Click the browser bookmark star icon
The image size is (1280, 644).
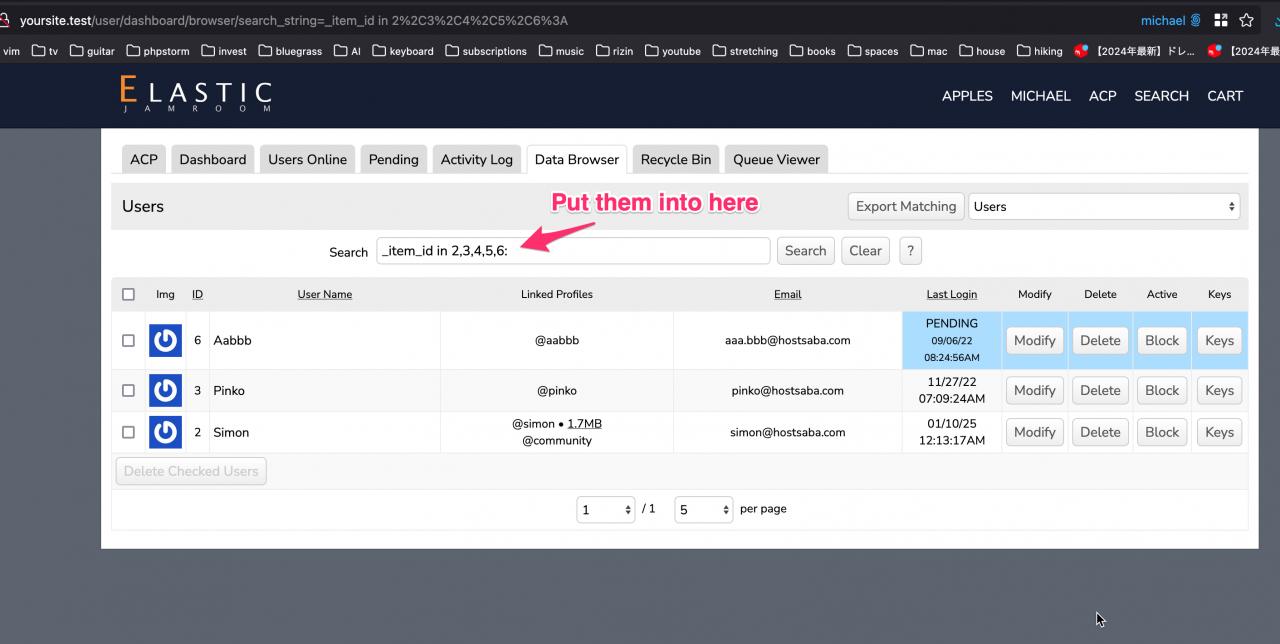1246,20
